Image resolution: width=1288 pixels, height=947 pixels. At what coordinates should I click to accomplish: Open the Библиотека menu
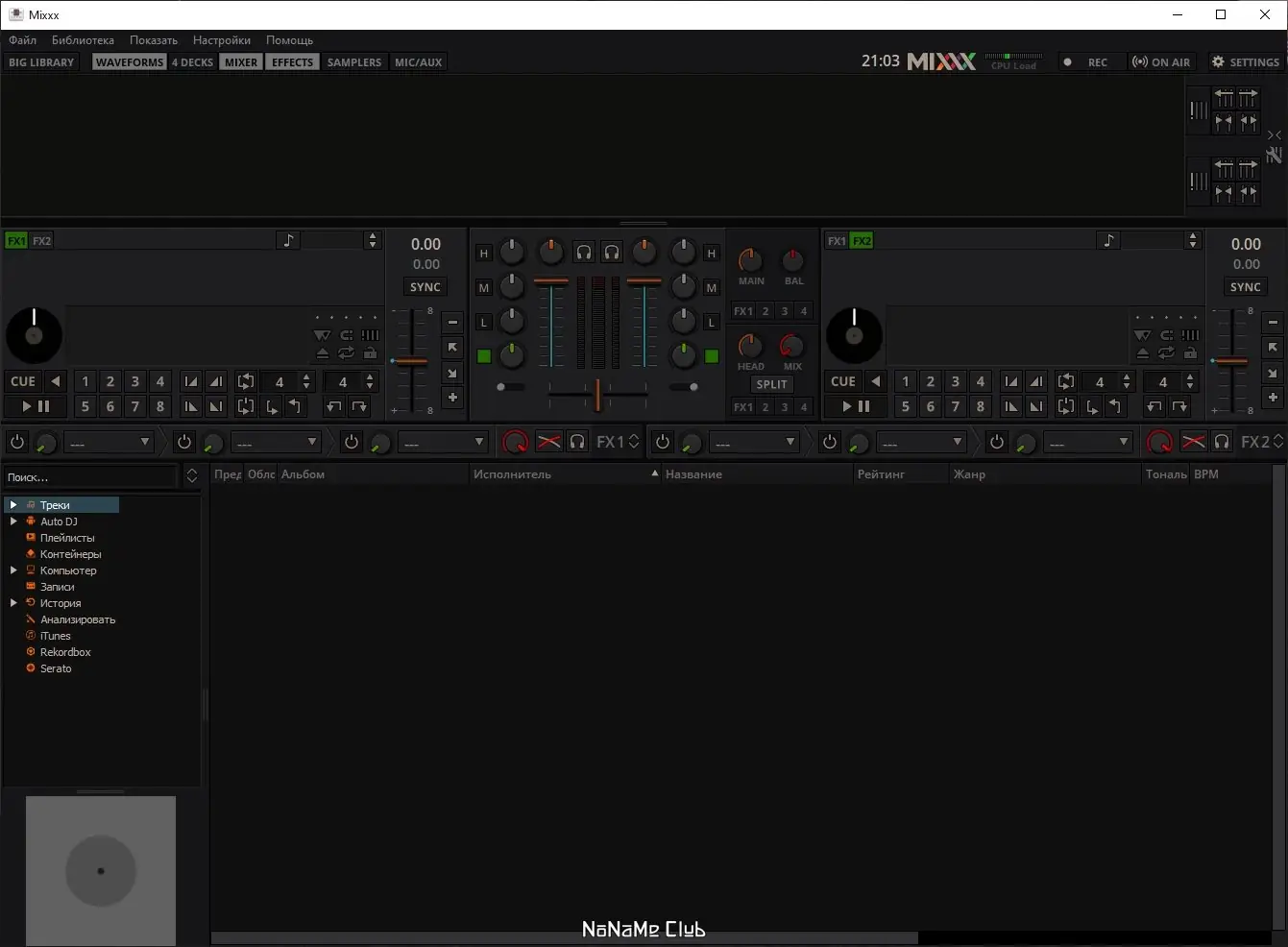coord(83,40)
